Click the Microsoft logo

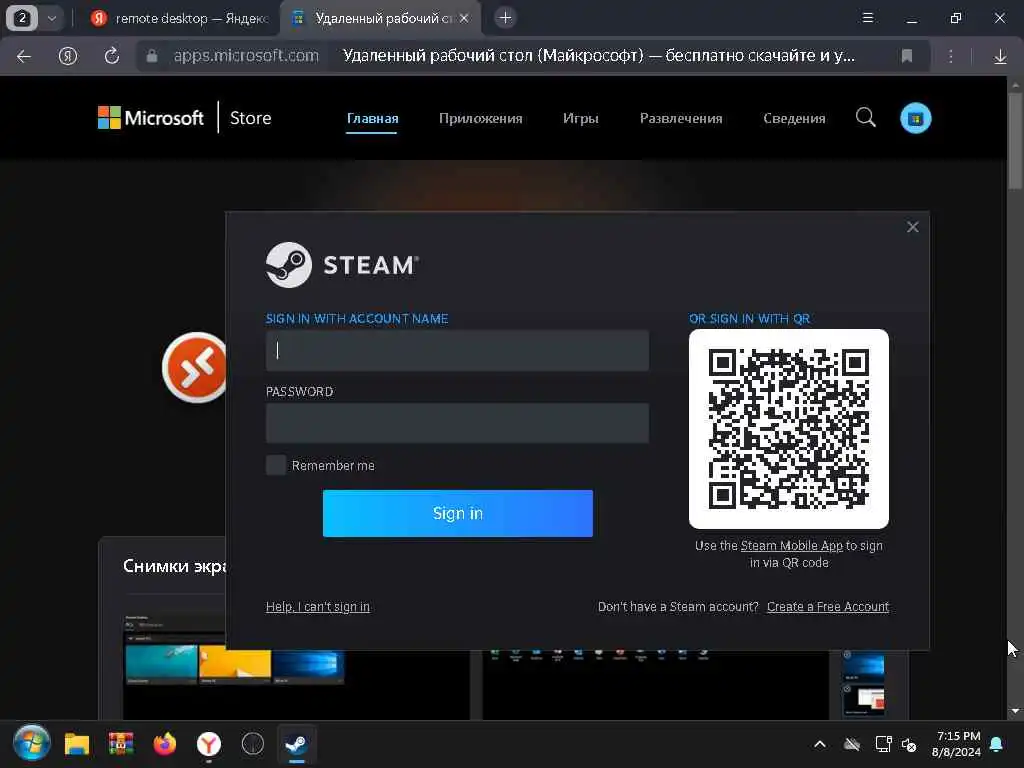coord(150,118)
